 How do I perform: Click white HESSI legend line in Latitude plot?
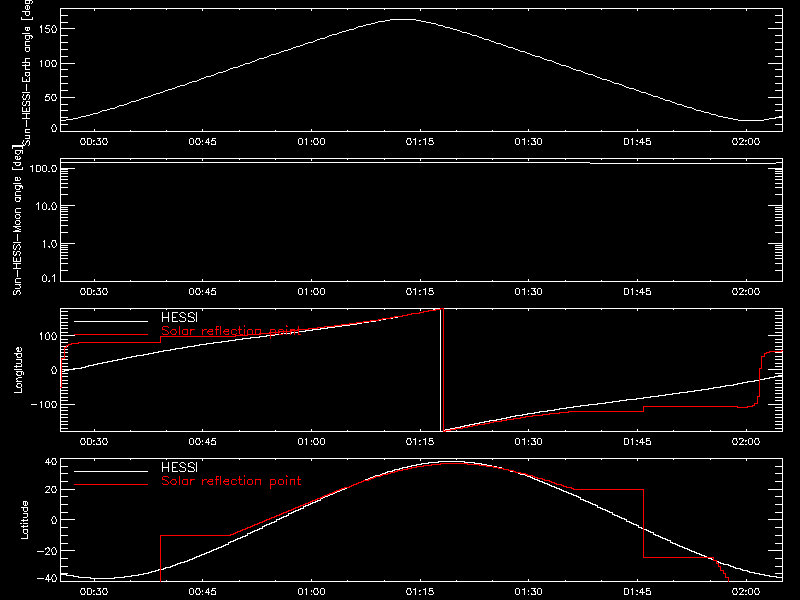(111, 471)
